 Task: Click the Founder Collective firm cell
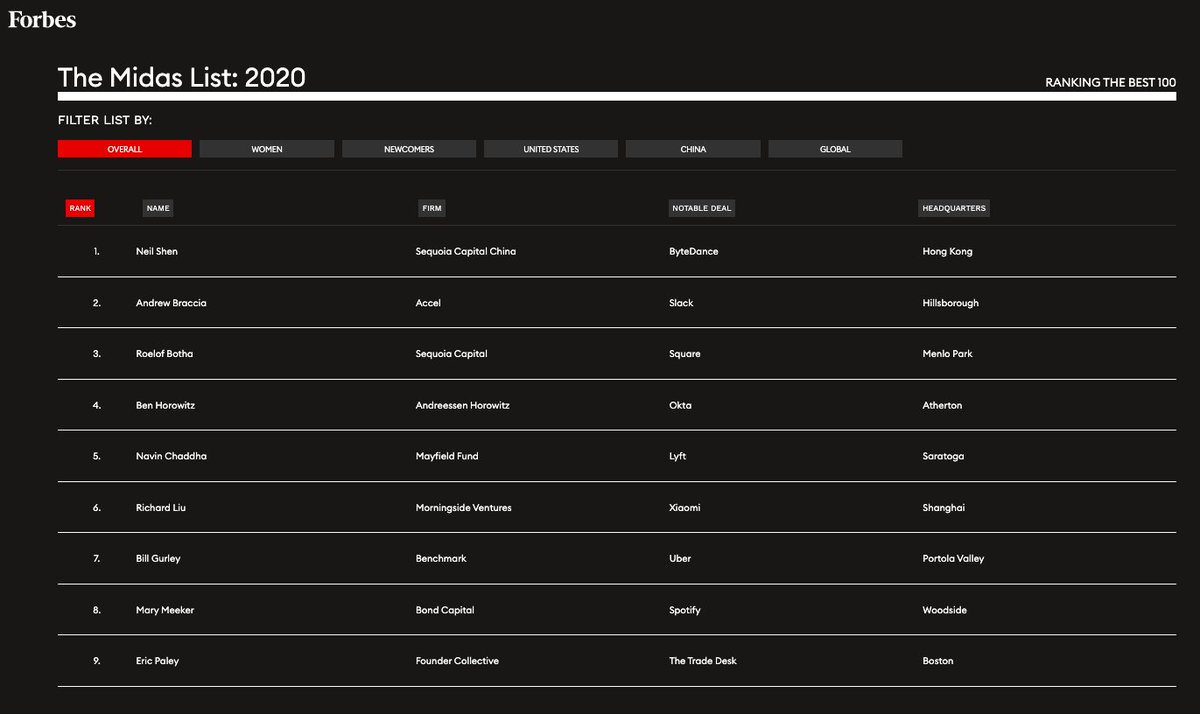pyautogui.click(x=457, y=661)
